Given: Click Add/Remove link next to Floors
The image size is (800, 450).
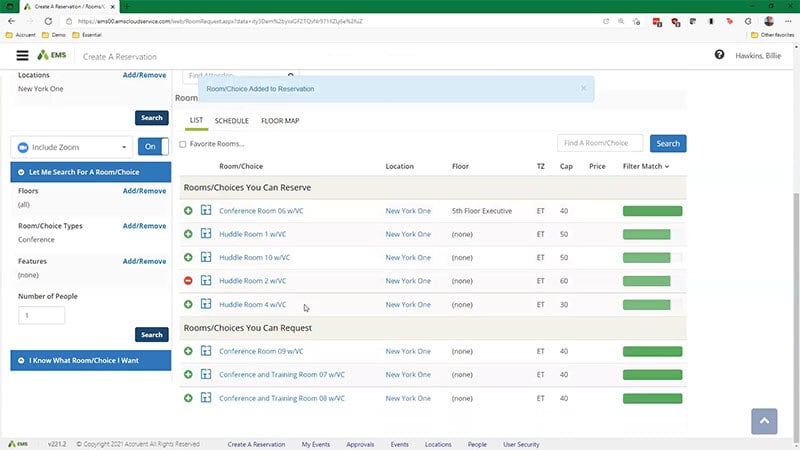Looking at the screenshot, I should 144,190.
